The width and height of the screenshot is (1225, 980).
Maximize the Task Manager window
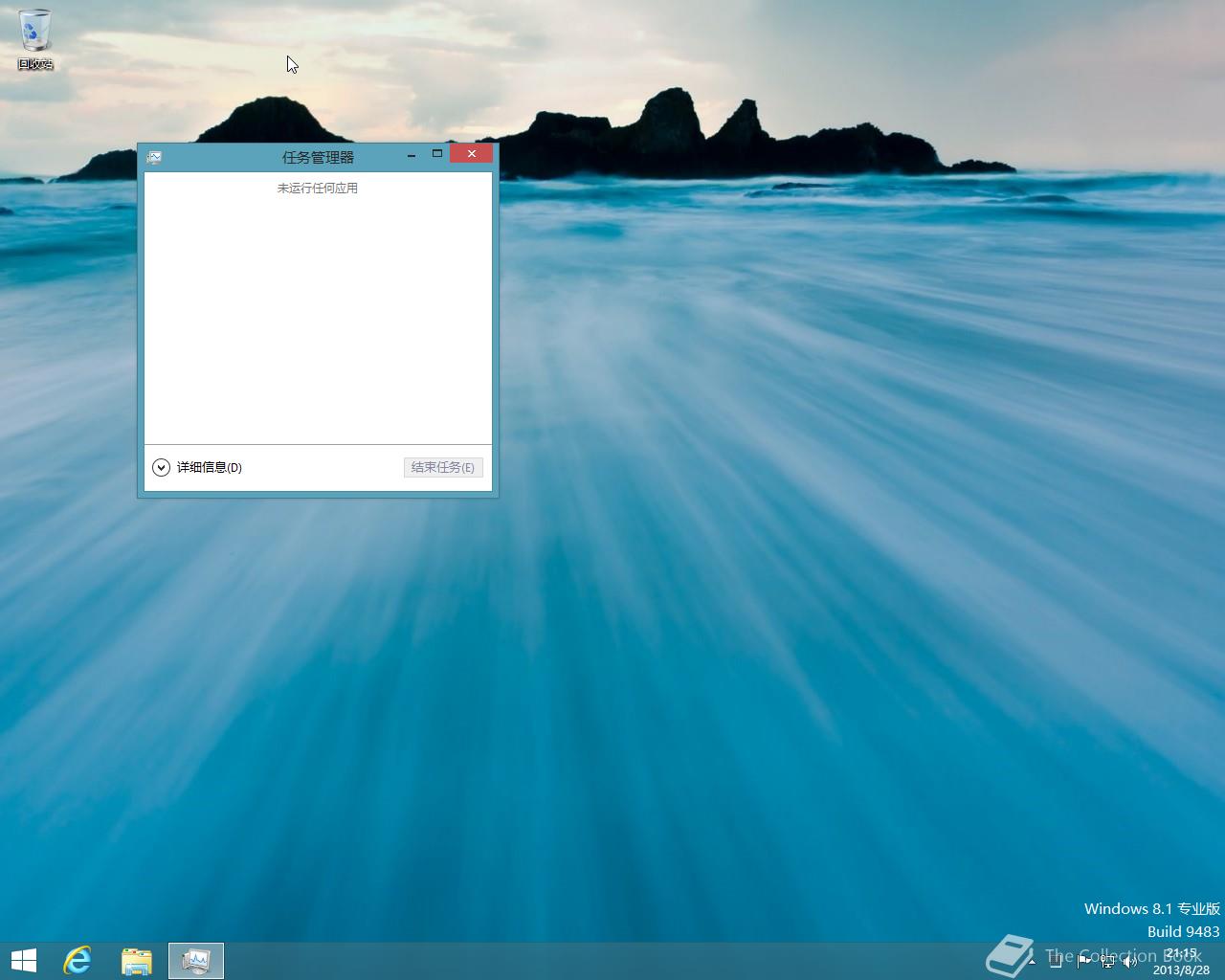pyautogui.click(x=437, y=154)
